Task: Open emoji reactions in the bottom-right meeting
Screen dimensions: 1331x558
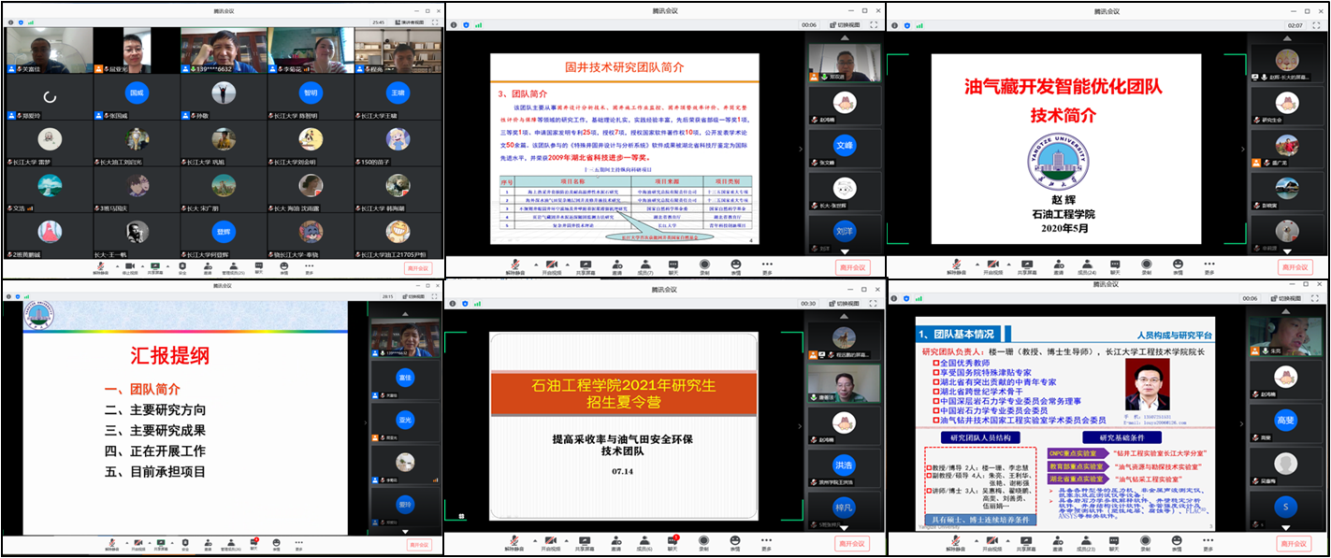Action: (1179, 544)
